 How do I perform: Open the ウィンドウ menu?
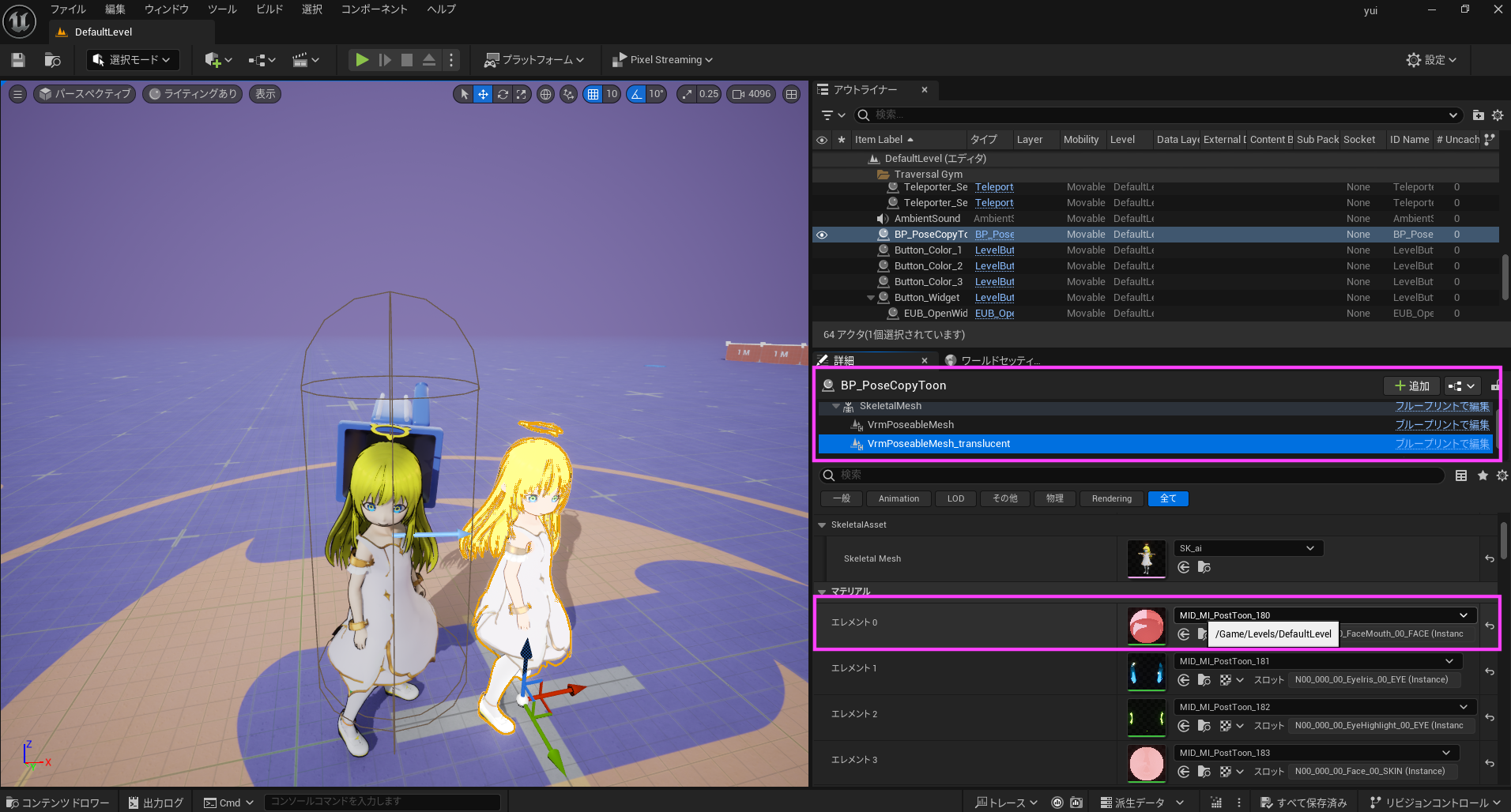tap(167, 9)
